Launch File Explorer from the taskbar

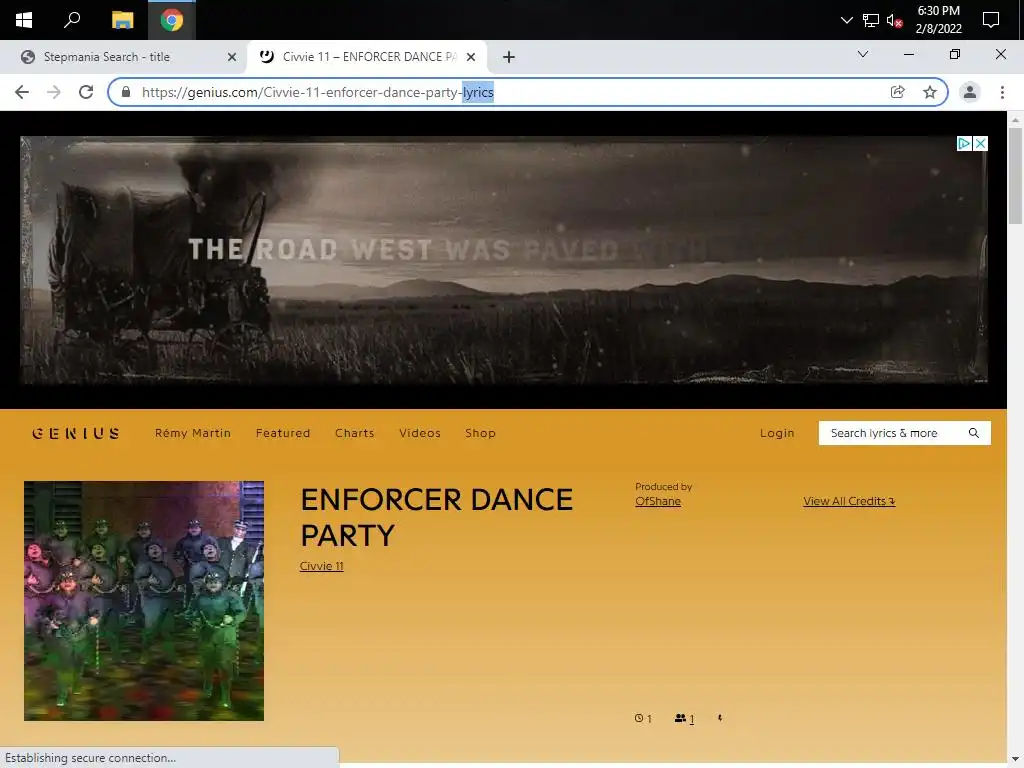pyautogui.click(x=122, y=20)
